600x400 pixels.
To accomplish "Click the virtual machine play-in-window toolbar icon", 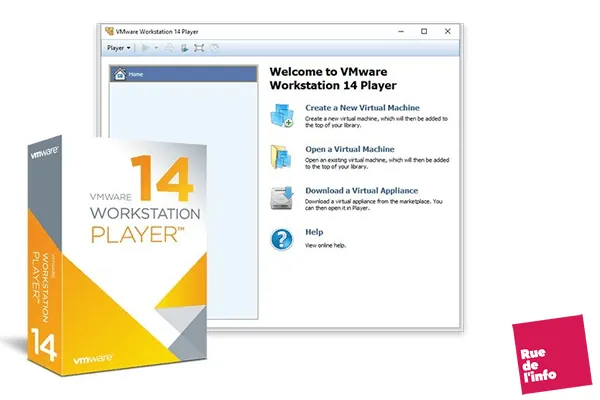I will (x=184, y=48).
